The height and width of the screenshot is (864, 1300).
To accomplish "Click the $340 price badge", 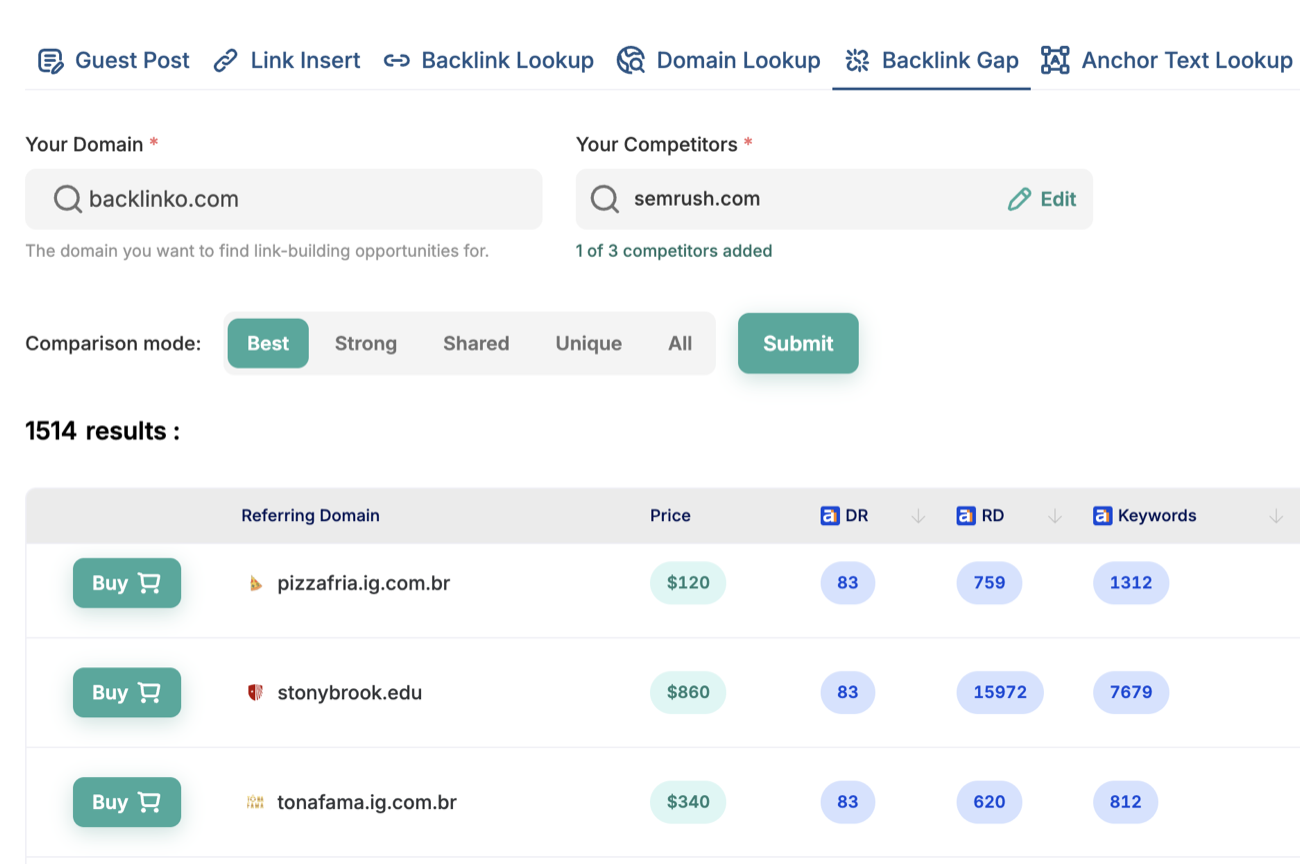I will (x=688, y=802).
